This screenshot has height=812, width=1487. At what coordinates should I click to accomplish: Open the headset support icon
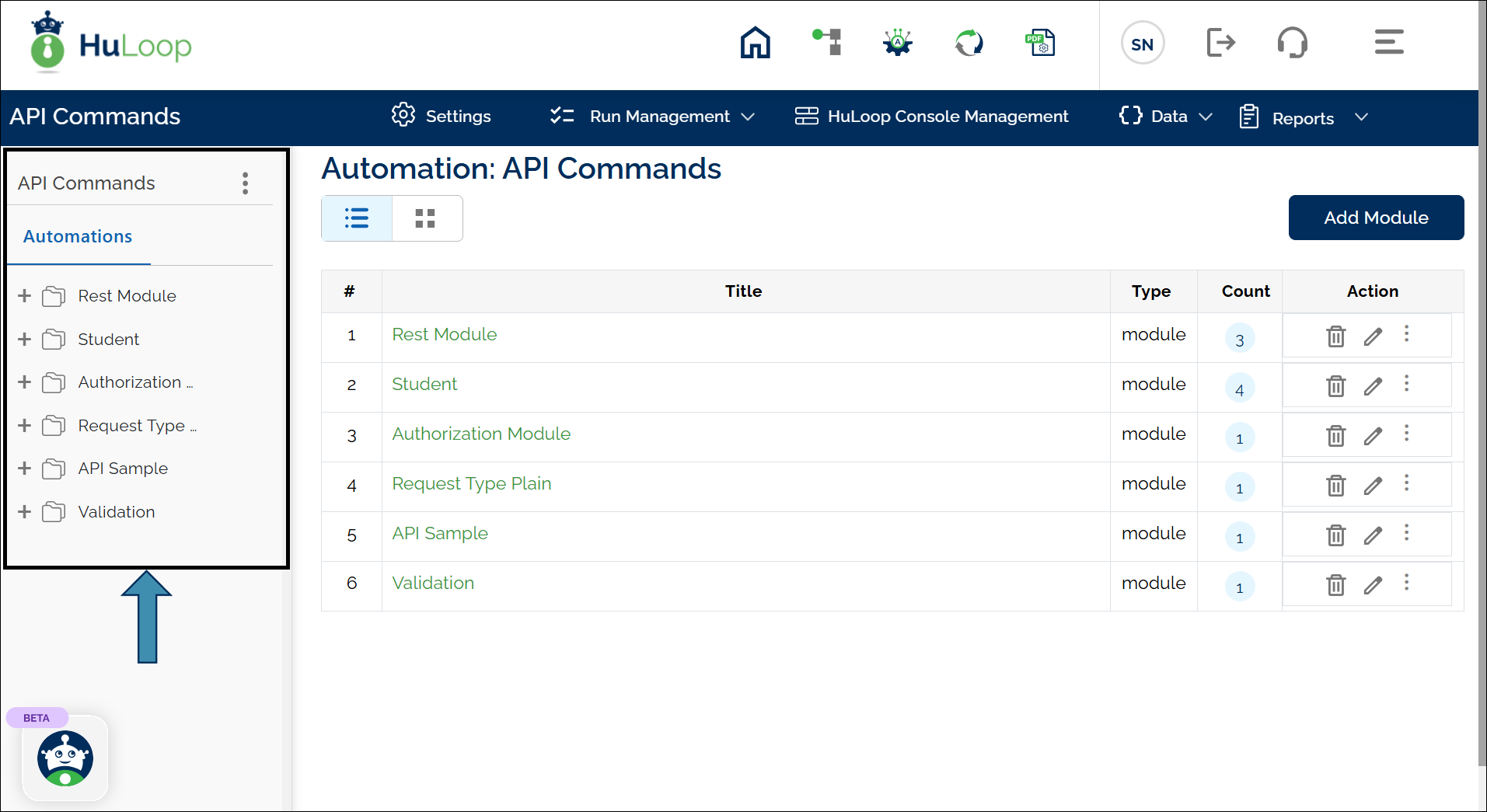click(1292, 43)
